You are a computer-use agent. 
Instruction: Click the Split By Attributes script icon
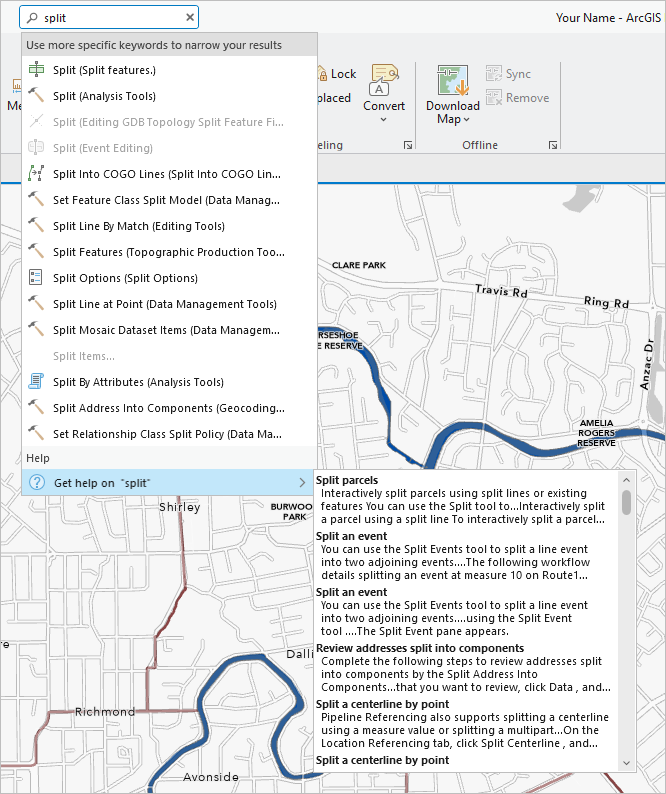click(37, 382)
